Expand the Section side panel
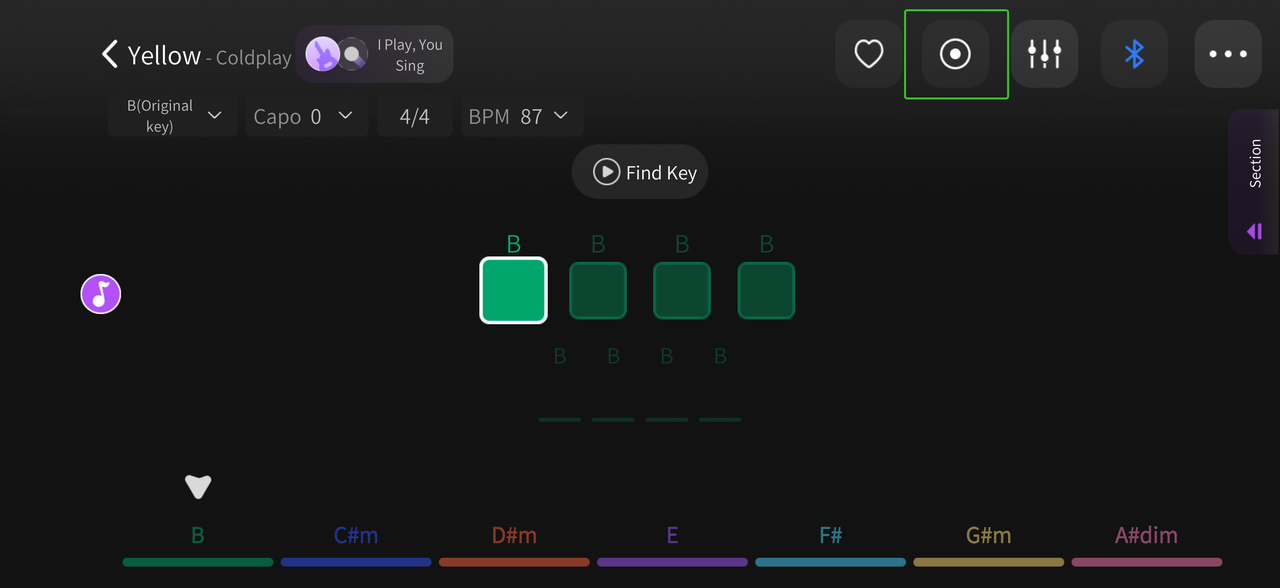 coord(1254,182)
